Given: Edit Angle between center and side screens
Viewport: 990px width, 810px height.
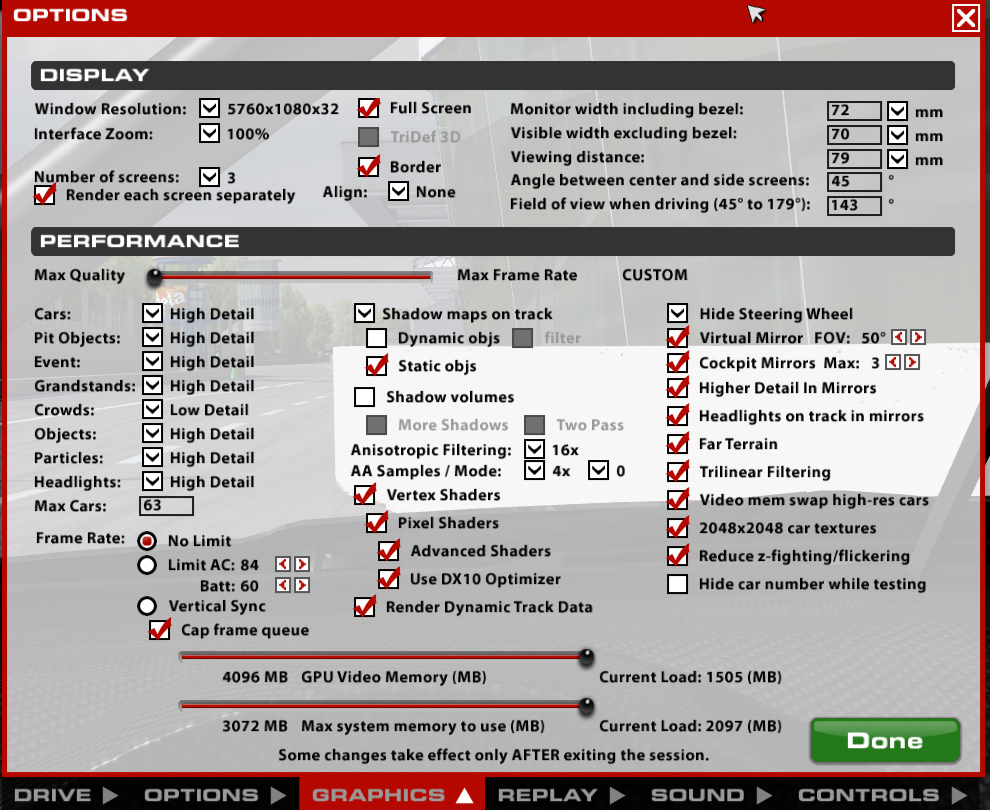Looking at the screenshot, I should pos(854,182).
